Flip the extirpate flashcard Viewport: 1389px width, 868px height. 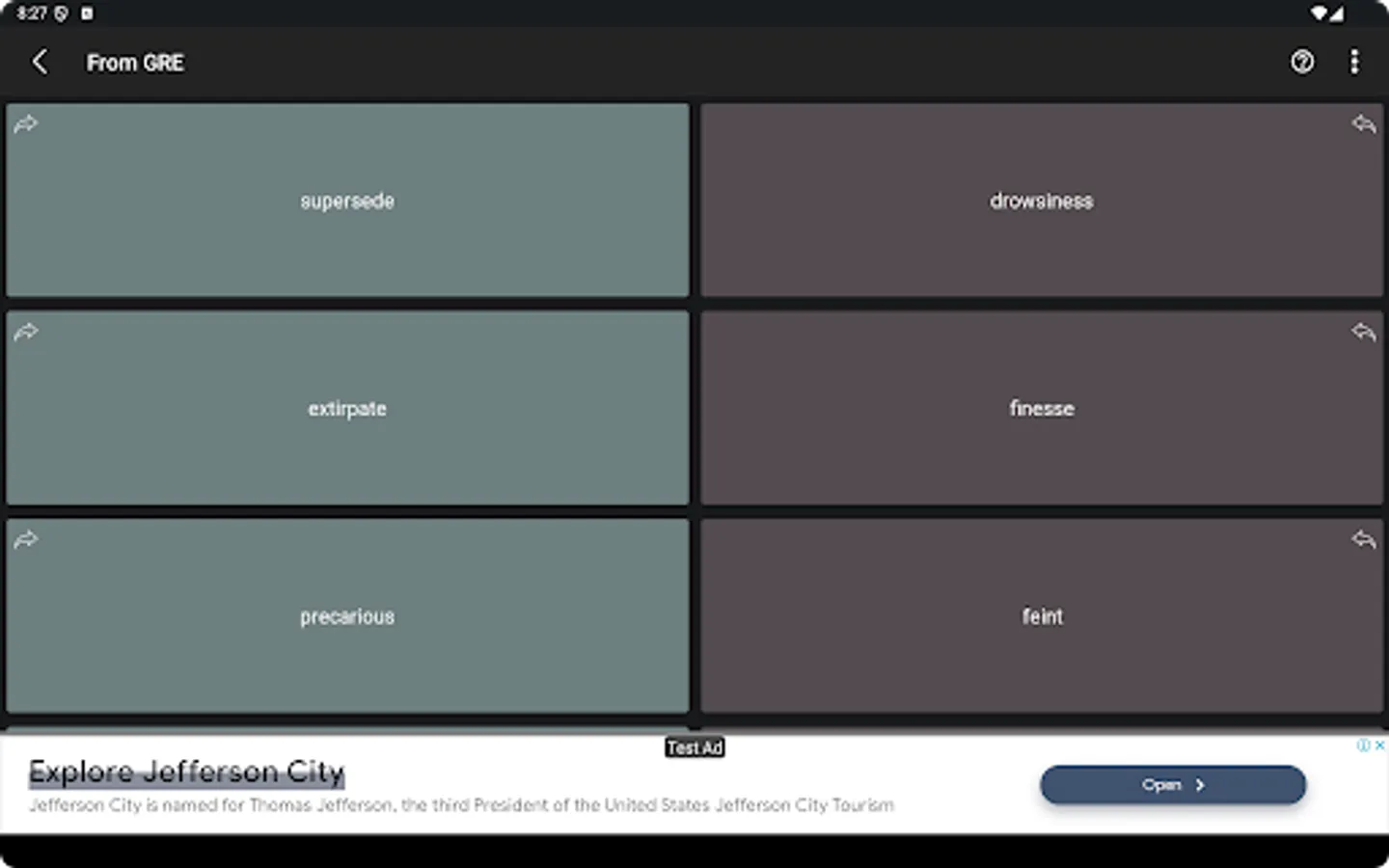(347, 408)
